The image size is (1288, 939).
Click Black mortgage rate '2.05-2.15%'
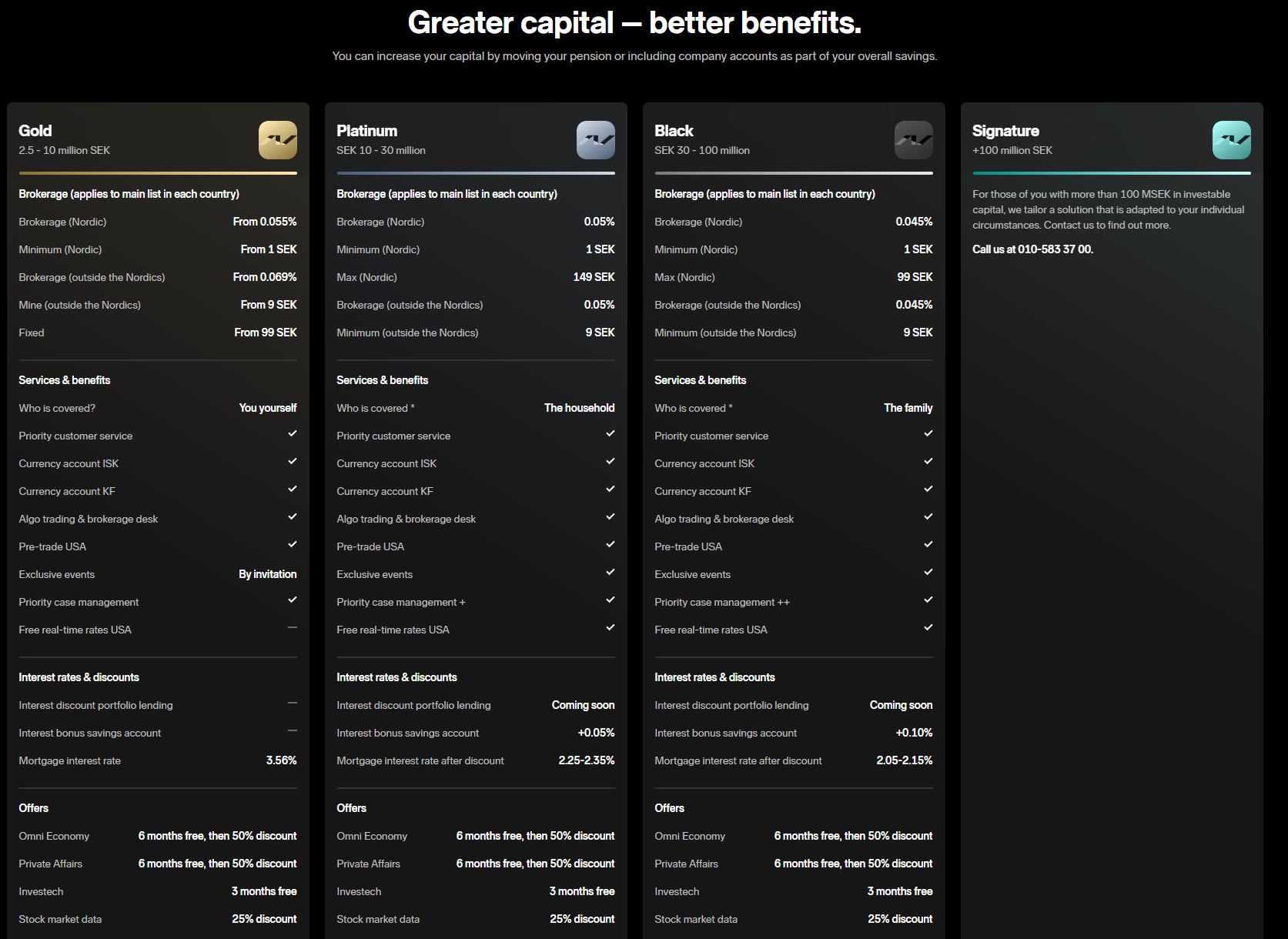click(905, 760)
